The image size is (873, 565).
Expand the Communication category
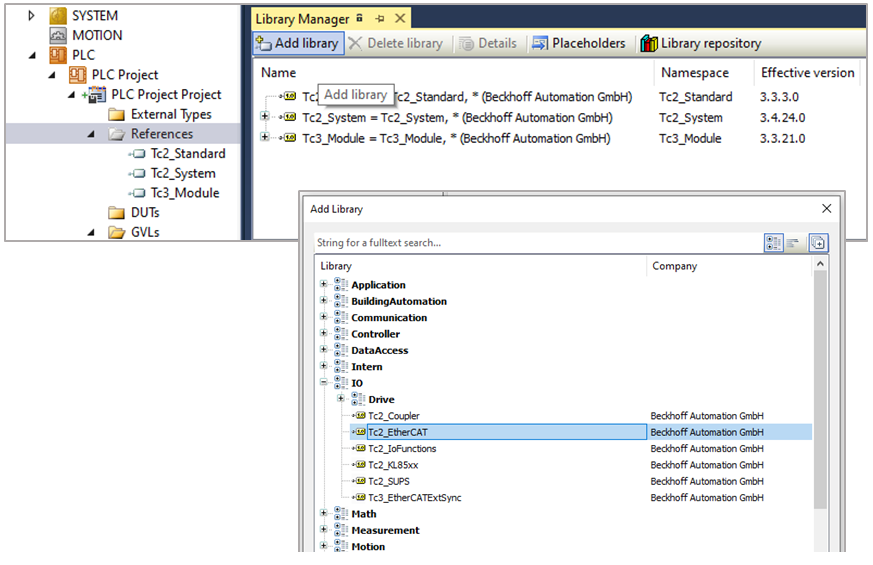[x=323, y=316]
